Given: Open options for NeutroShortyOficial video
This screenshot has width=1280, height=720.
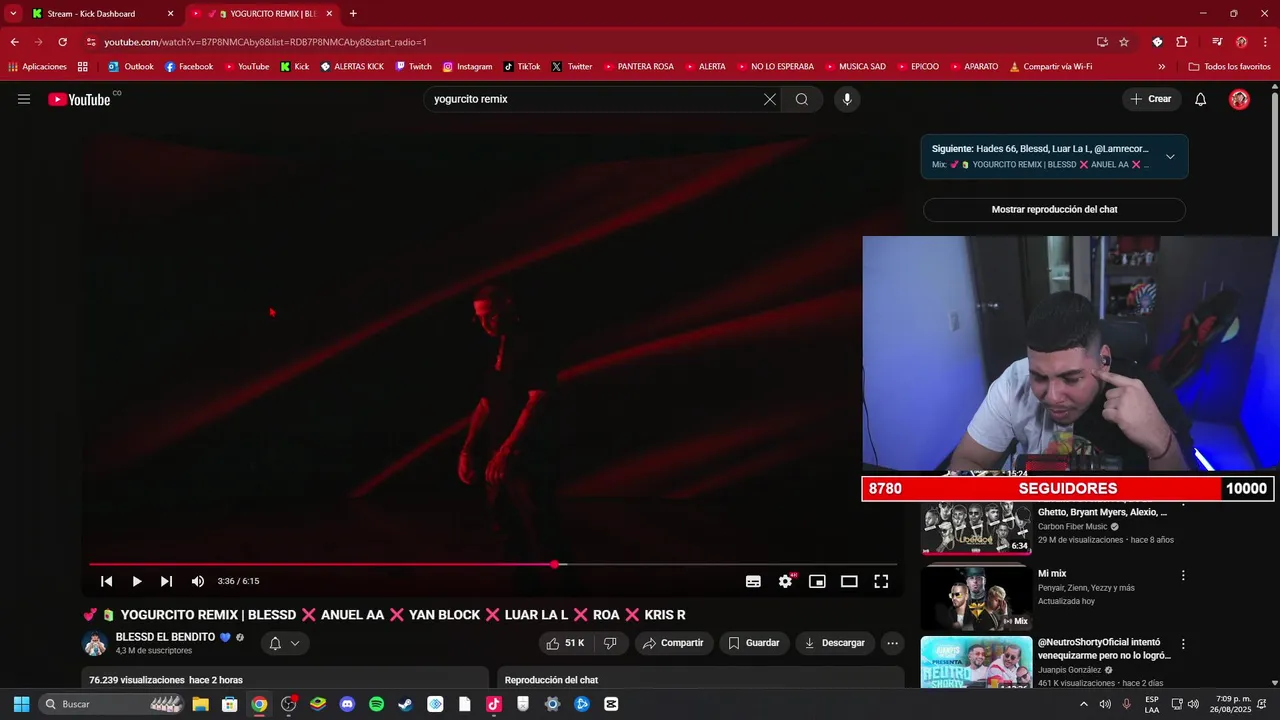Looking at the screenshot, I should click(x=1183, y=644).
